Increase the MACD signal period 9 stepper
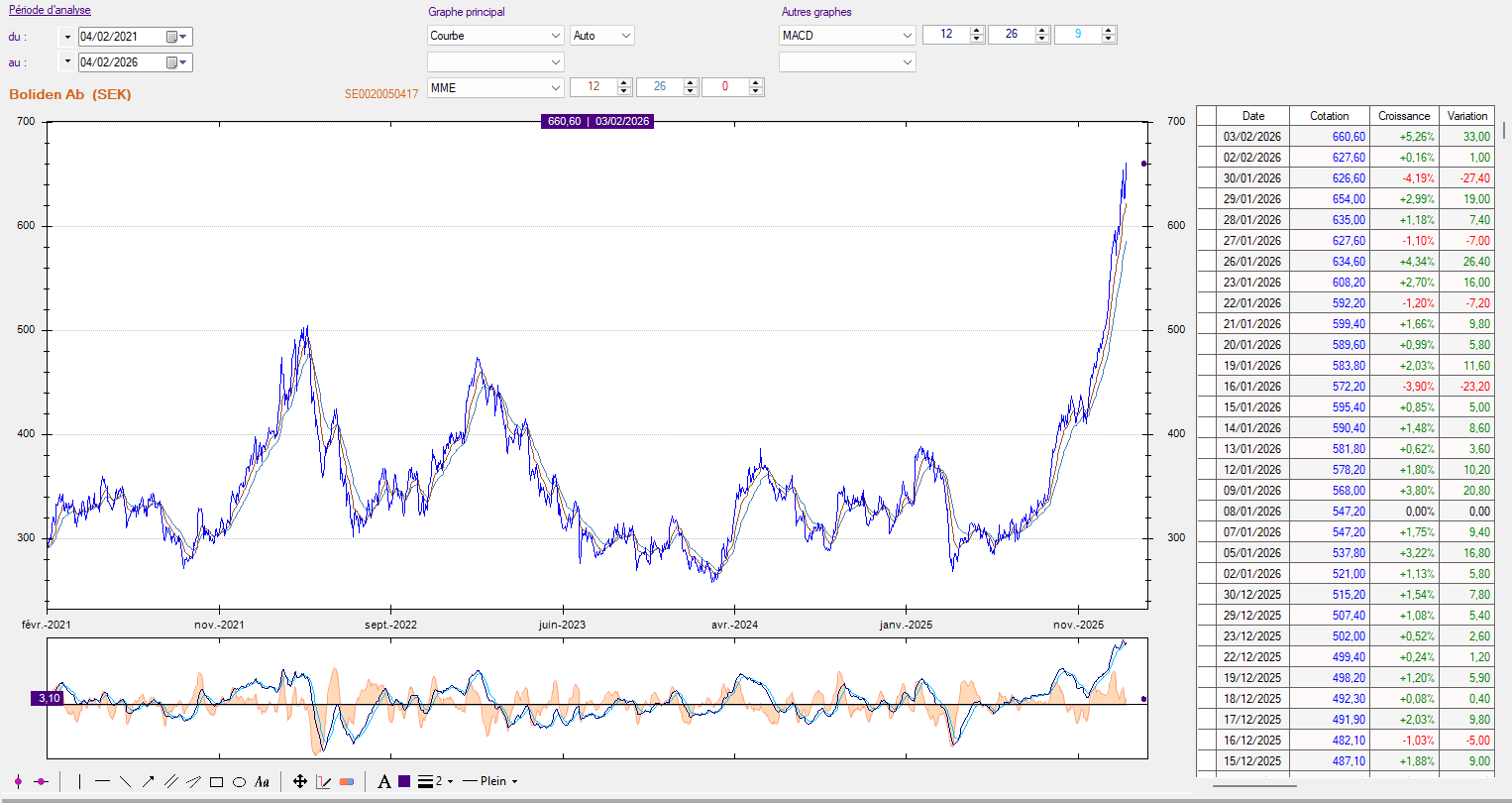Viewport: 1512px width, 803px height. pyautogui.click(x=1109, y=31)
